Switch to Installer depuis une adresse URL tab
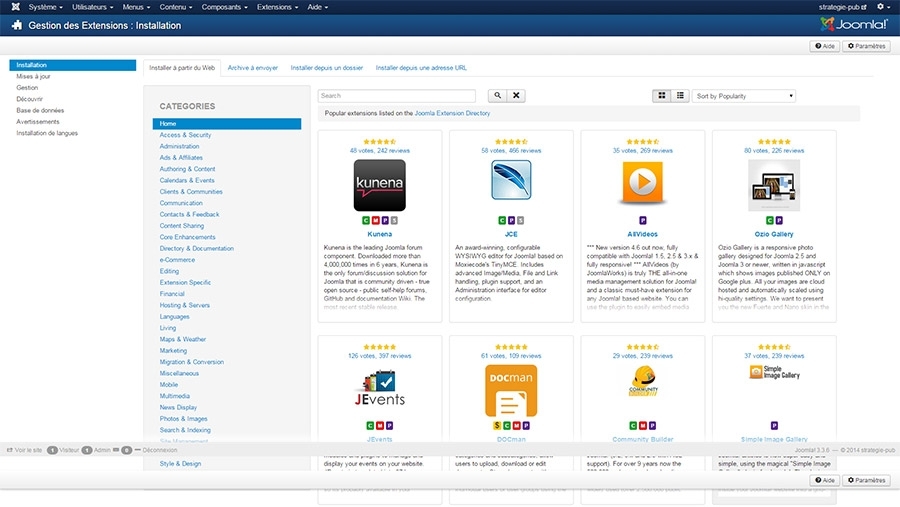The width and height of the screenshot is (900, 507). (x=421, y=68)
